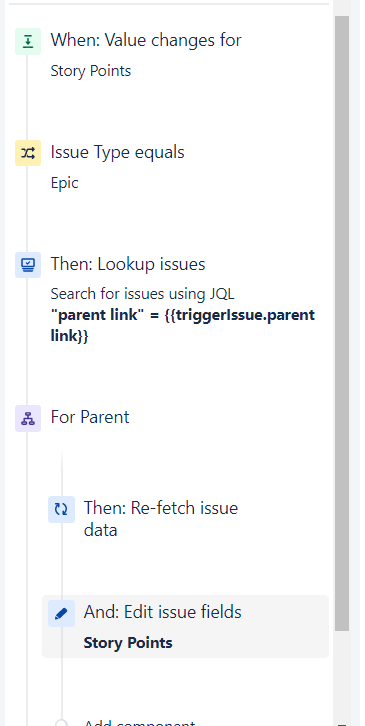Click the Add component label

tap(139, 722)
